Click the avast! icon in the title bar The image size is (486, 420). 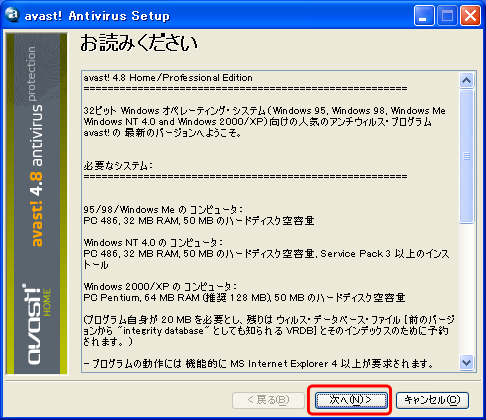pyautogui.click(x=13, y=15)
